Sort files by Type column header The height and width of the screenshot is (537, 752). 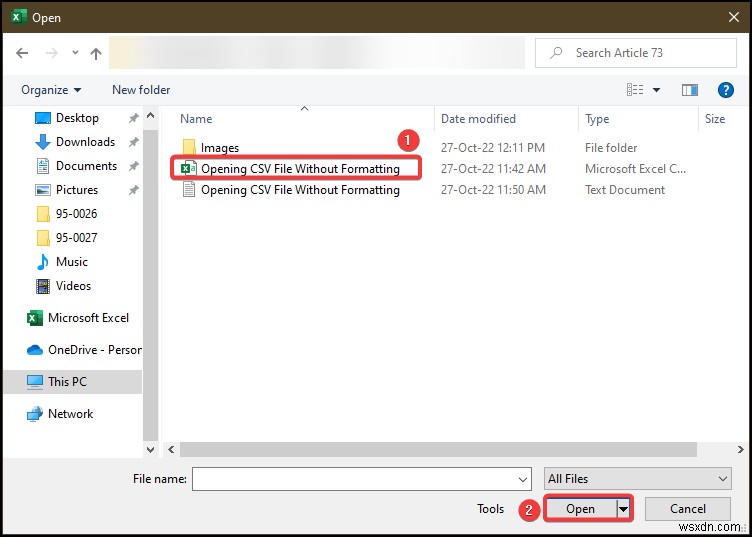point(597,119)
